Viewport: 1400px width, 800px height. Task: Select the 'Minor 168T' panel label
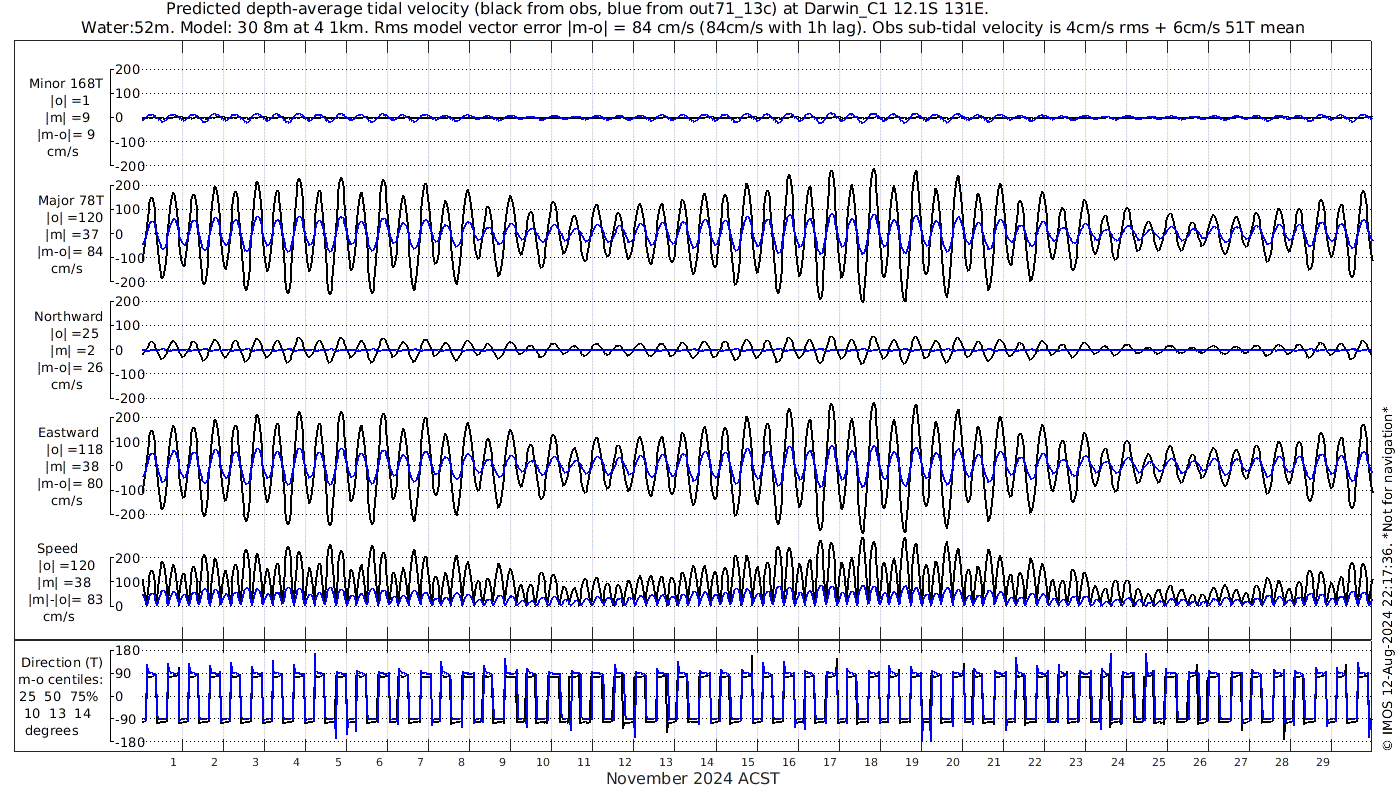click(66, 84)
